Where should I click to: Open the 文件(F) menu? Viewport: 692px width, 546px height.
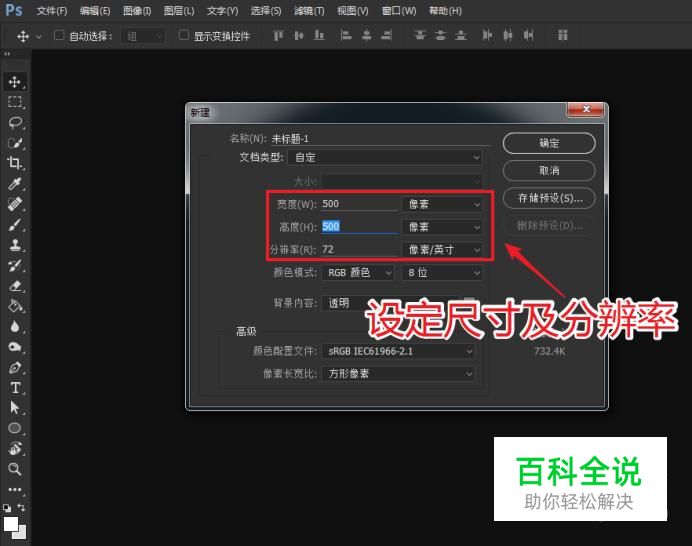pos(52,11)
